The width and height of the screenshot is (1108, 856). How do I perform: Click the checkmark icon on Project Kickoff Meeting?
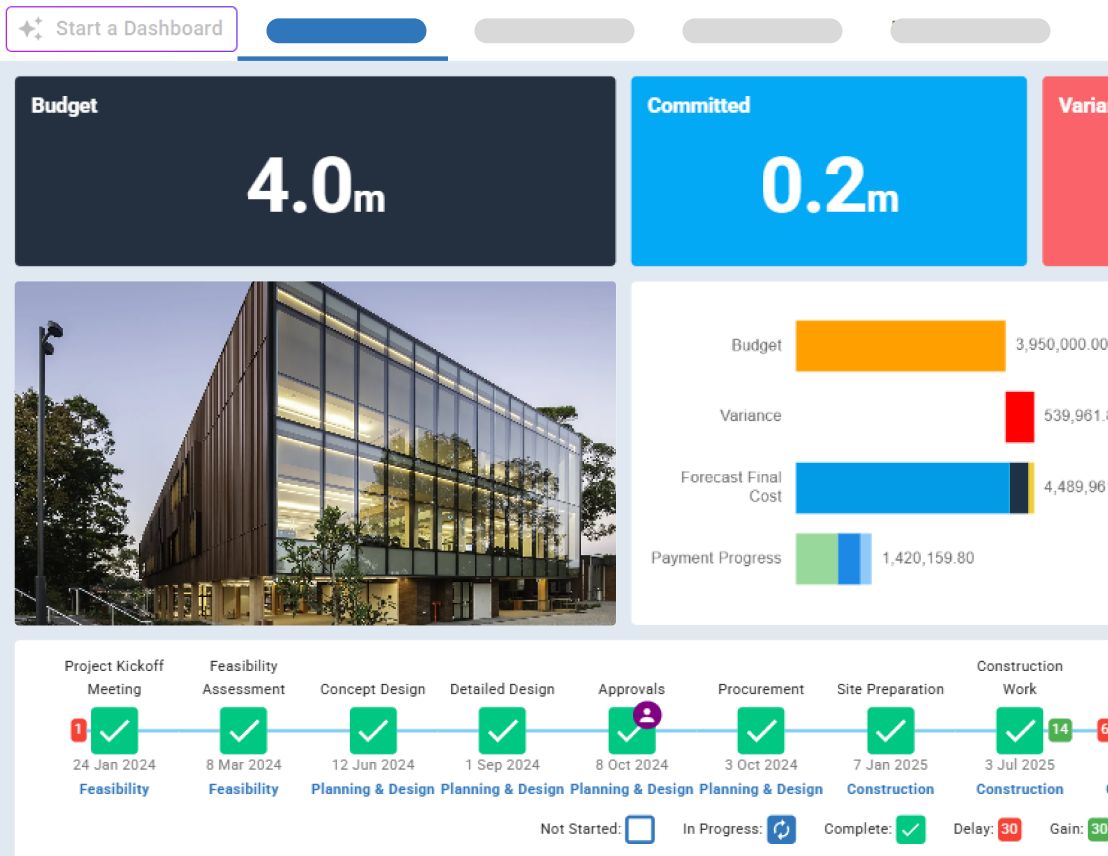114,730
